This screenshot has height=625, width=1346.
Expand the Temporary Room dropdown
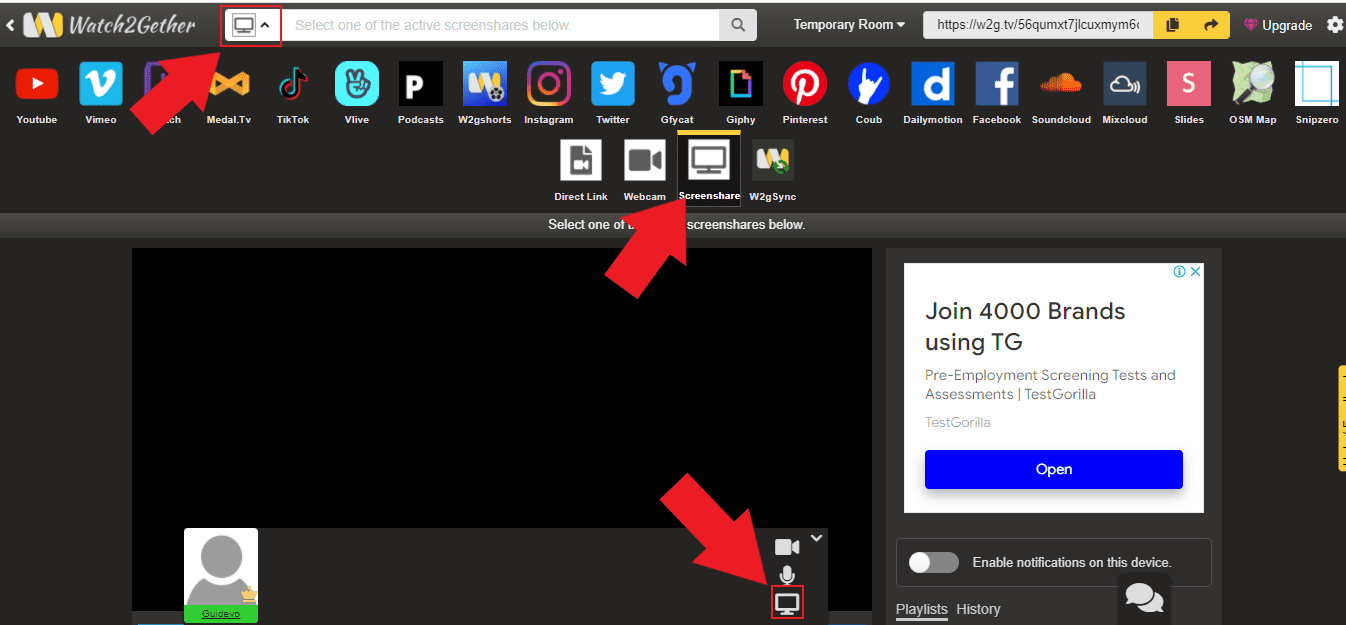(849, 25)
